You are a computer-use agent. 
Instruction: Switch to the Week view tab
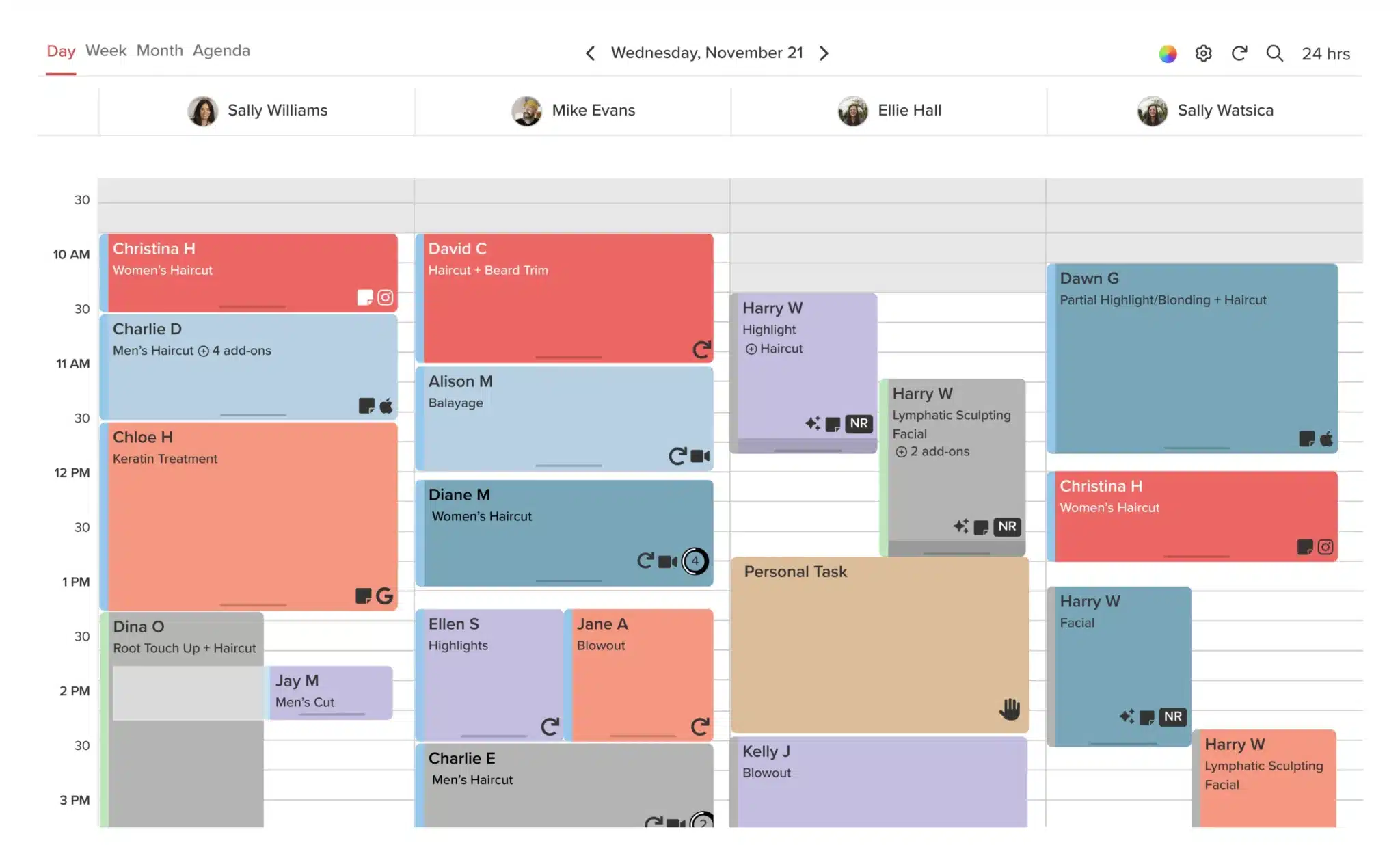pos(106,51)
